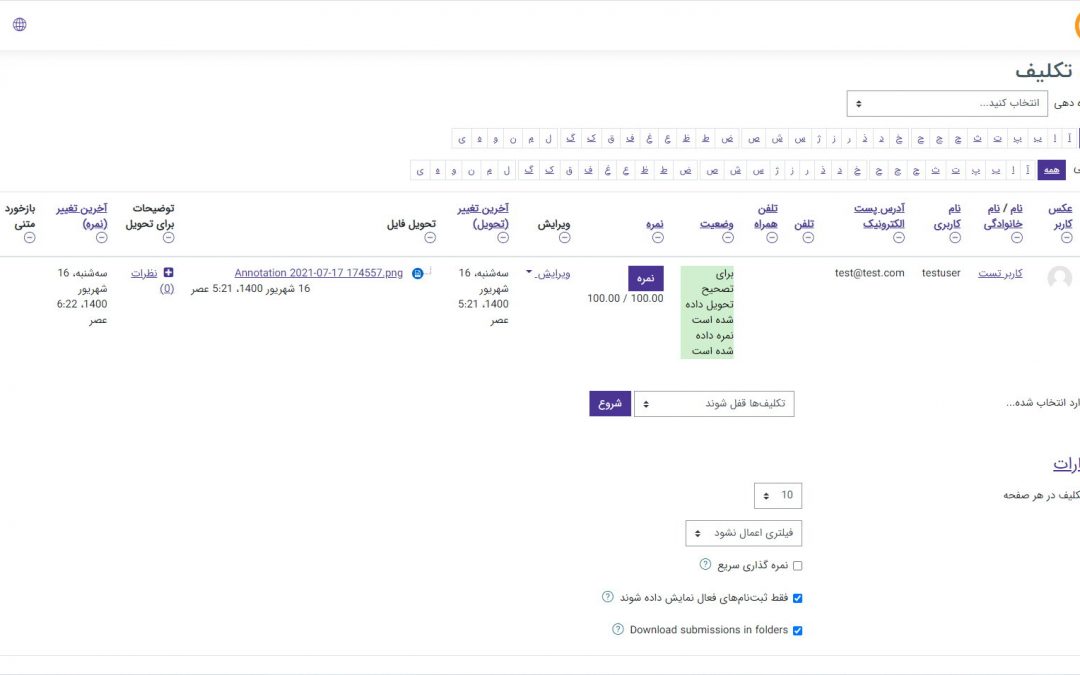Open the تکلیف‌ها قفل شوند dropdown
This screenshot has height=675, width=1080.
[x=714, y=404]
